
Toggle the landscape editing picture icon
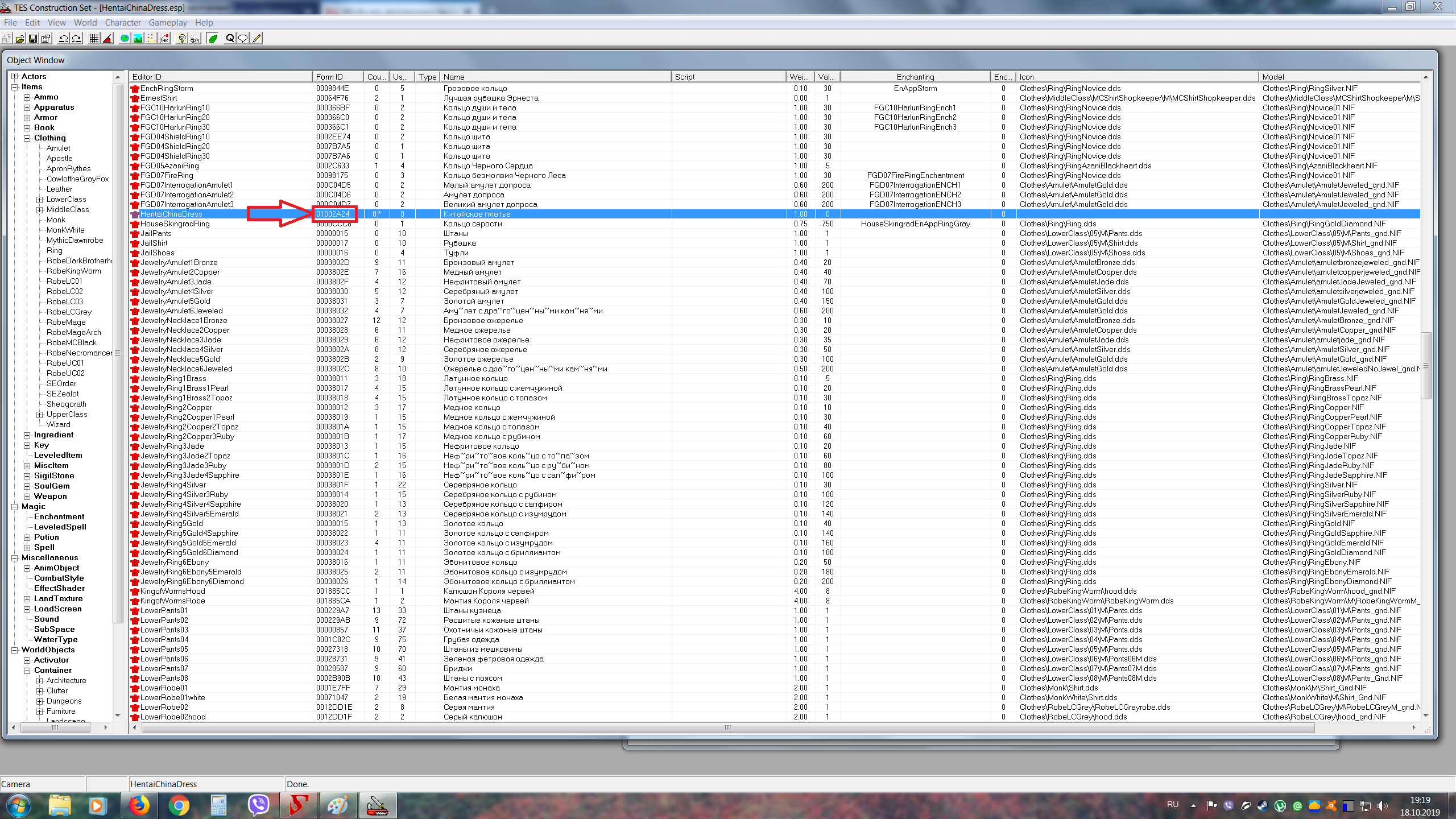tap(138, 39)
